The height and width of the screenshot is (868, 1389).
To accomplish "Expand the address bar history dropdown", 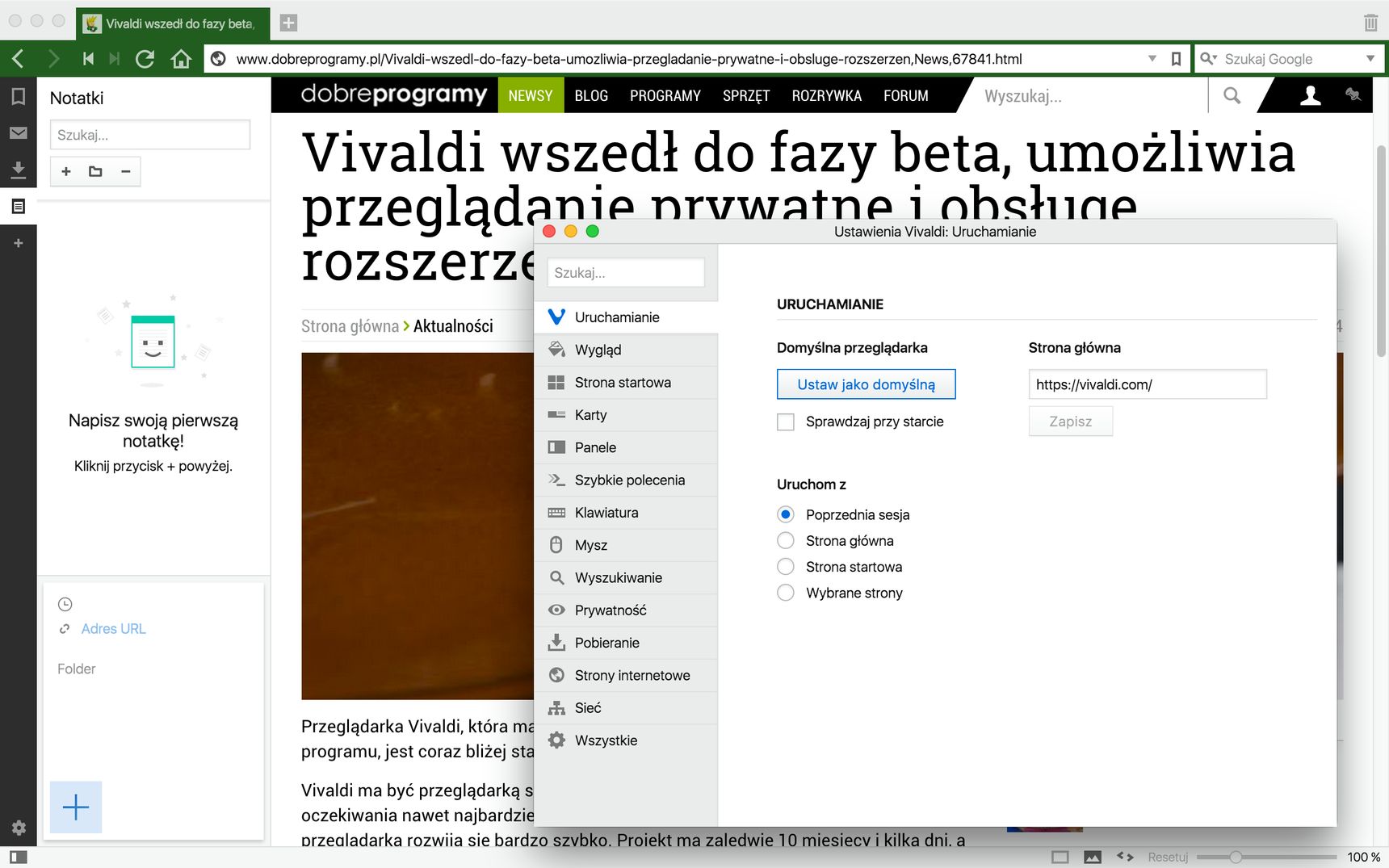I will (x=1152, y=59).
